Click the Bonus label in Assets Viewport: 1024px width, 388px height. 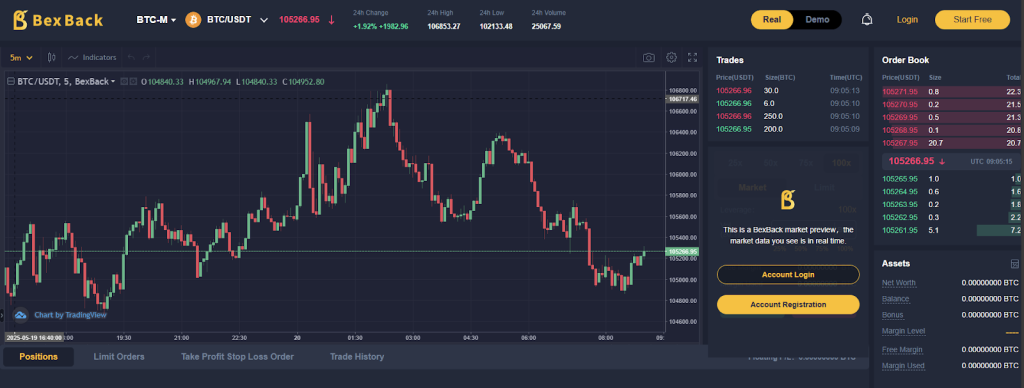[x=893, y=315]
